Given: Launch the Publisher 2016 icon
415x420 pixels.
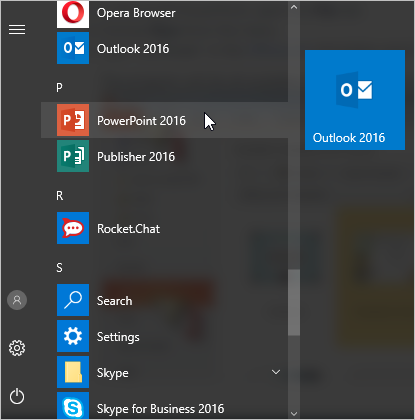Looking at the screenshot, I should [x=73, y=156].
